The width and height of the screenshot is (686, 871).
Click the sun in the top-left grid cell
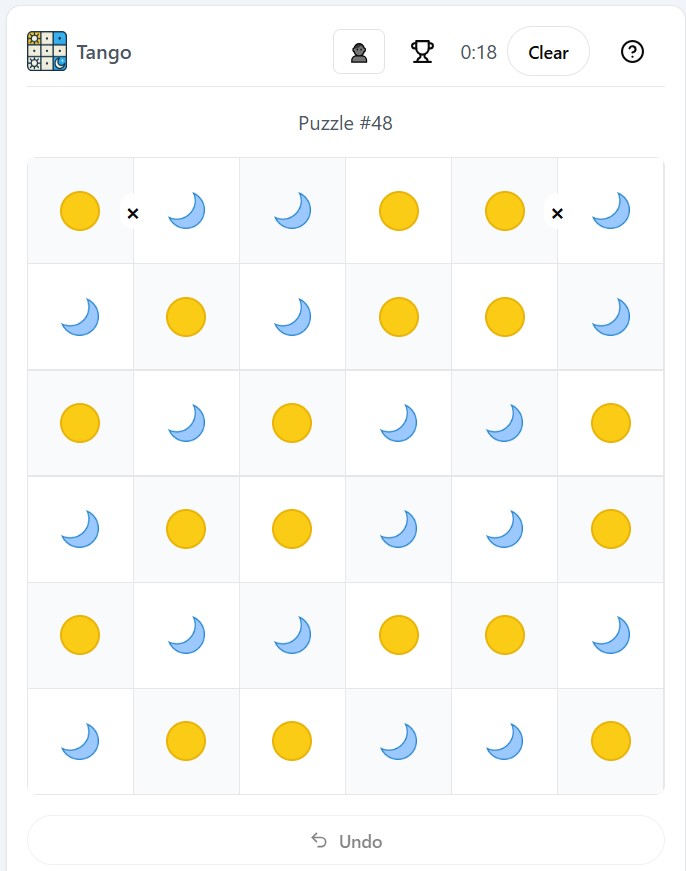pyautogui.click(x=80, y=211)
